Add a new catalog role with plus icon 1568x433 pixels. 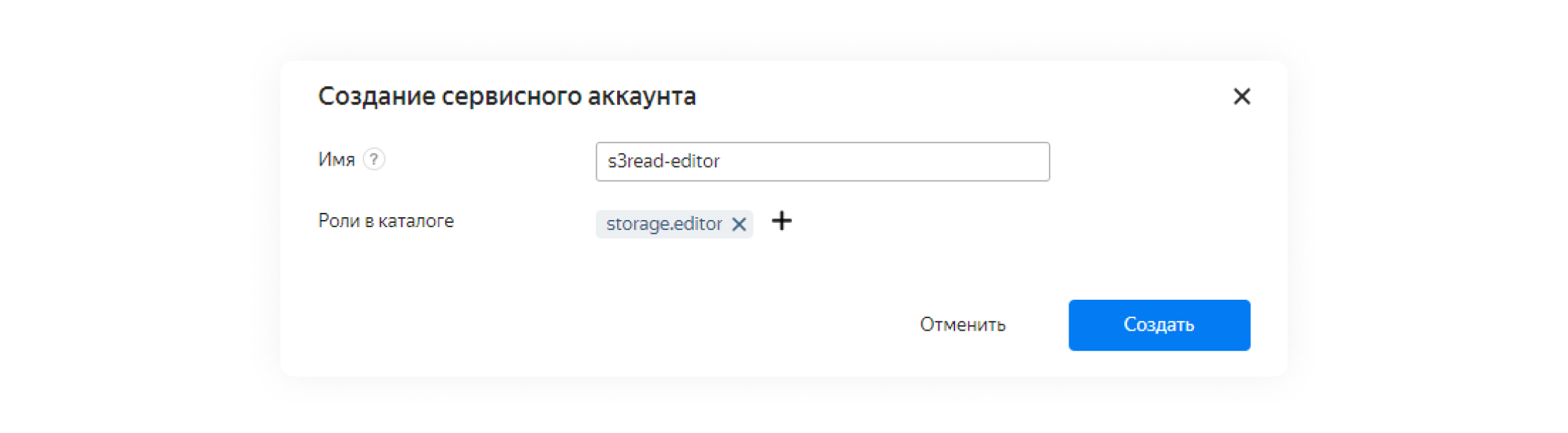pyautogui.click(x=781, y=221)
